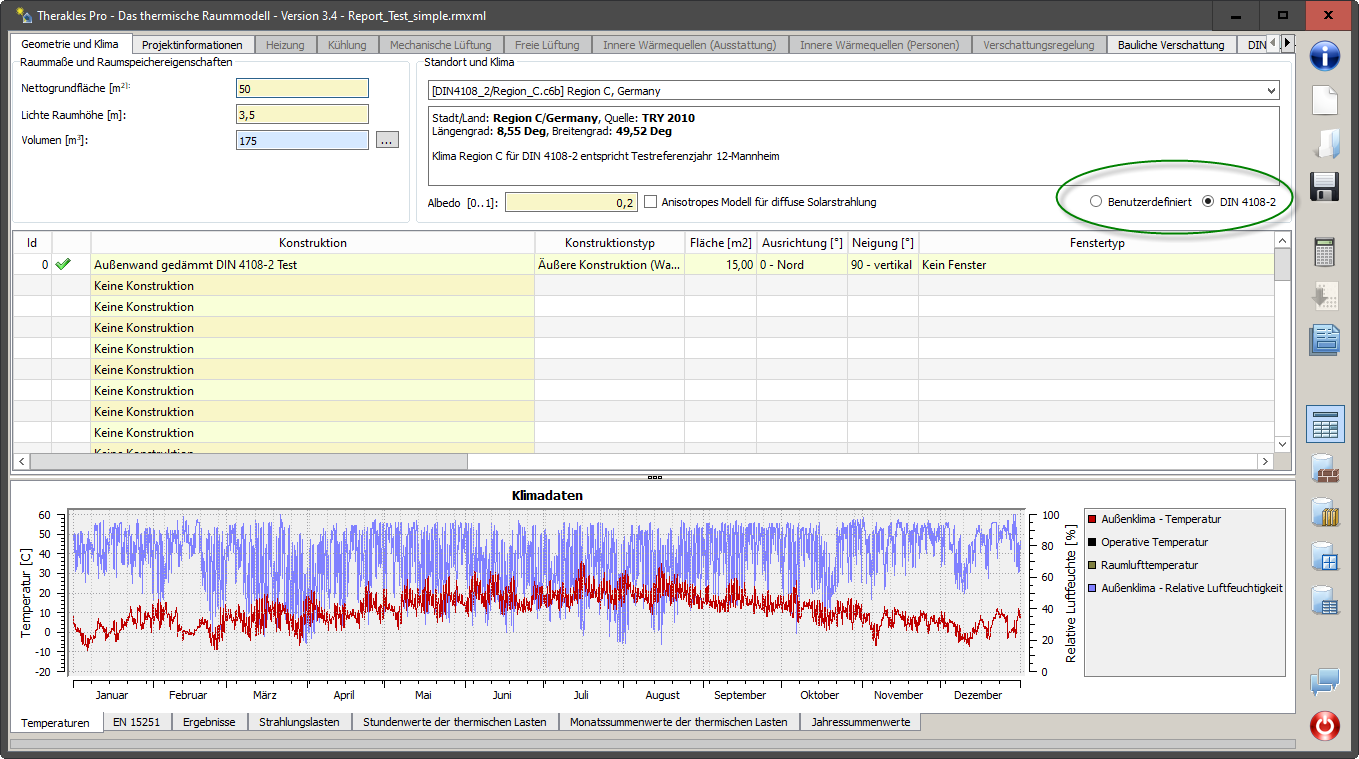The width and height of the screenshot is (1359, 759).
Task: Save the project with the floppy disk icon
Action: pyautogui.click(x=1325, y=187)
